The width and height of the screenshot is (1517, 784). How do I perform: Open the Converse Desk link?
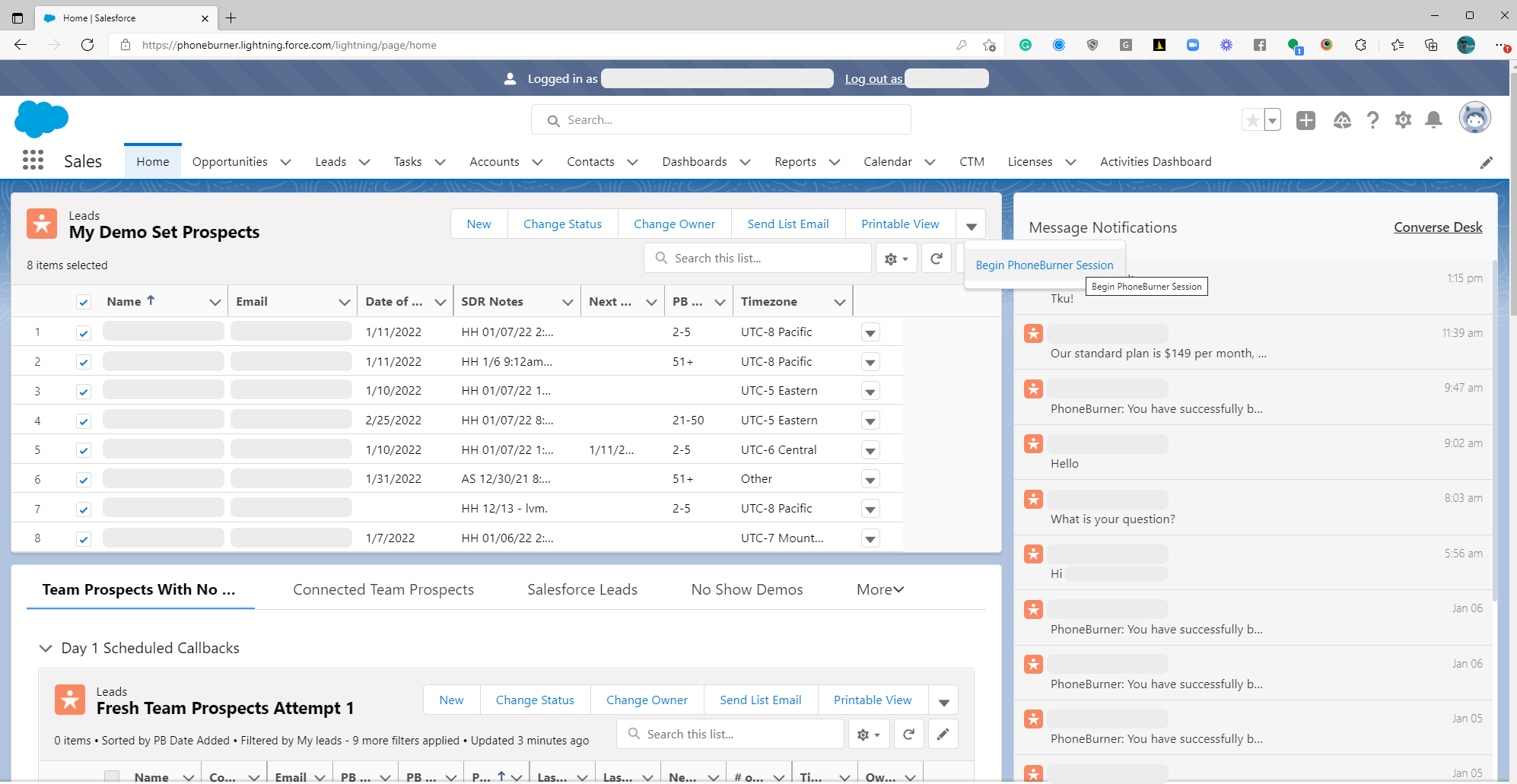(1437, 227)
